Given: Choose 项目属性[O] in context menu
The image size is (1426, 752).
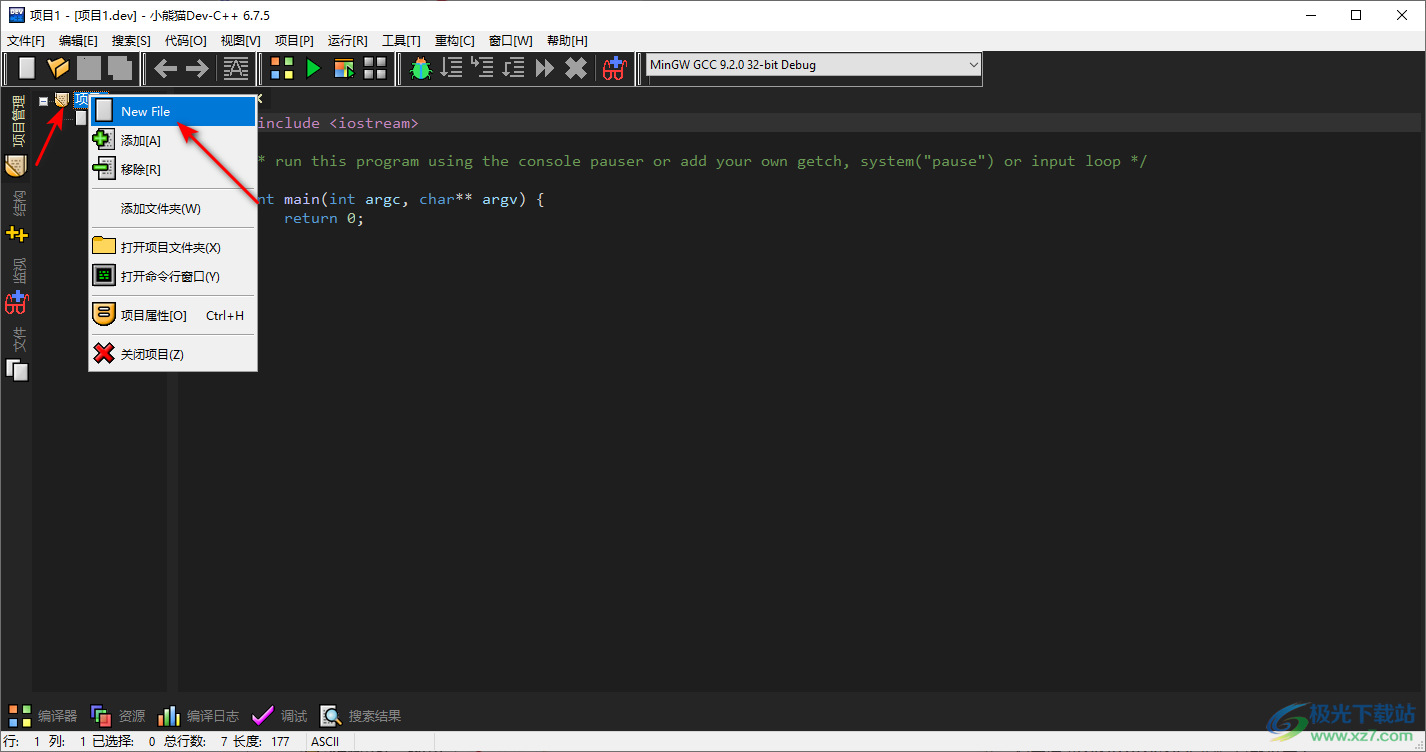Looking at the screenshot, I should pos(173,315).
